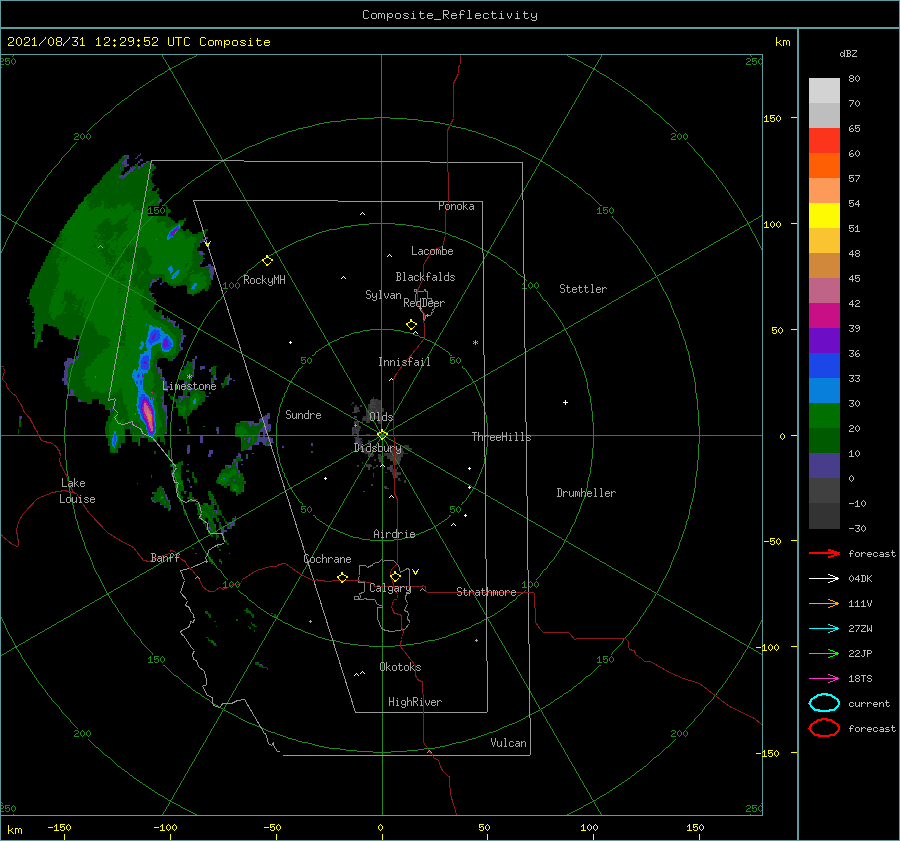Pick the bright green 30-20 dBZ swatch
The image size is (900, 841).
pos(824,416)
